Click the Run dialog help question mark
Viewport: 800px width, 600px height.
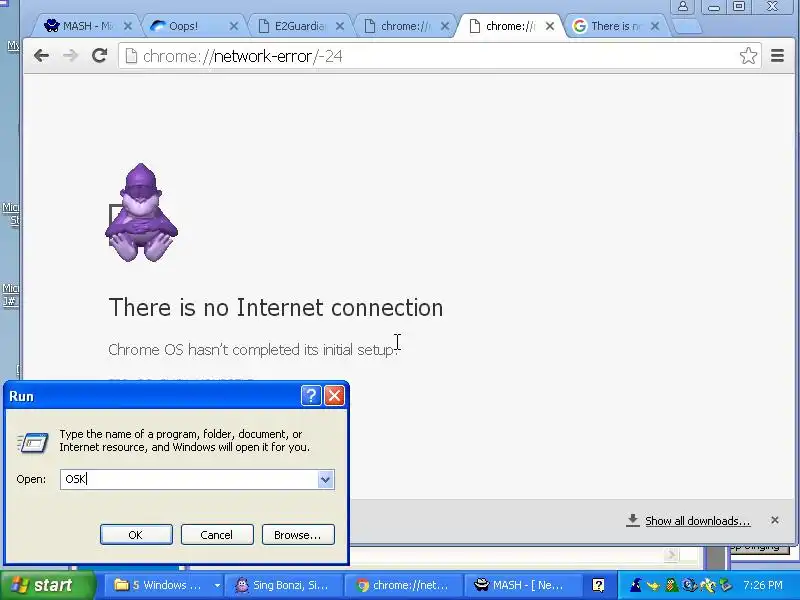[311, 395]
